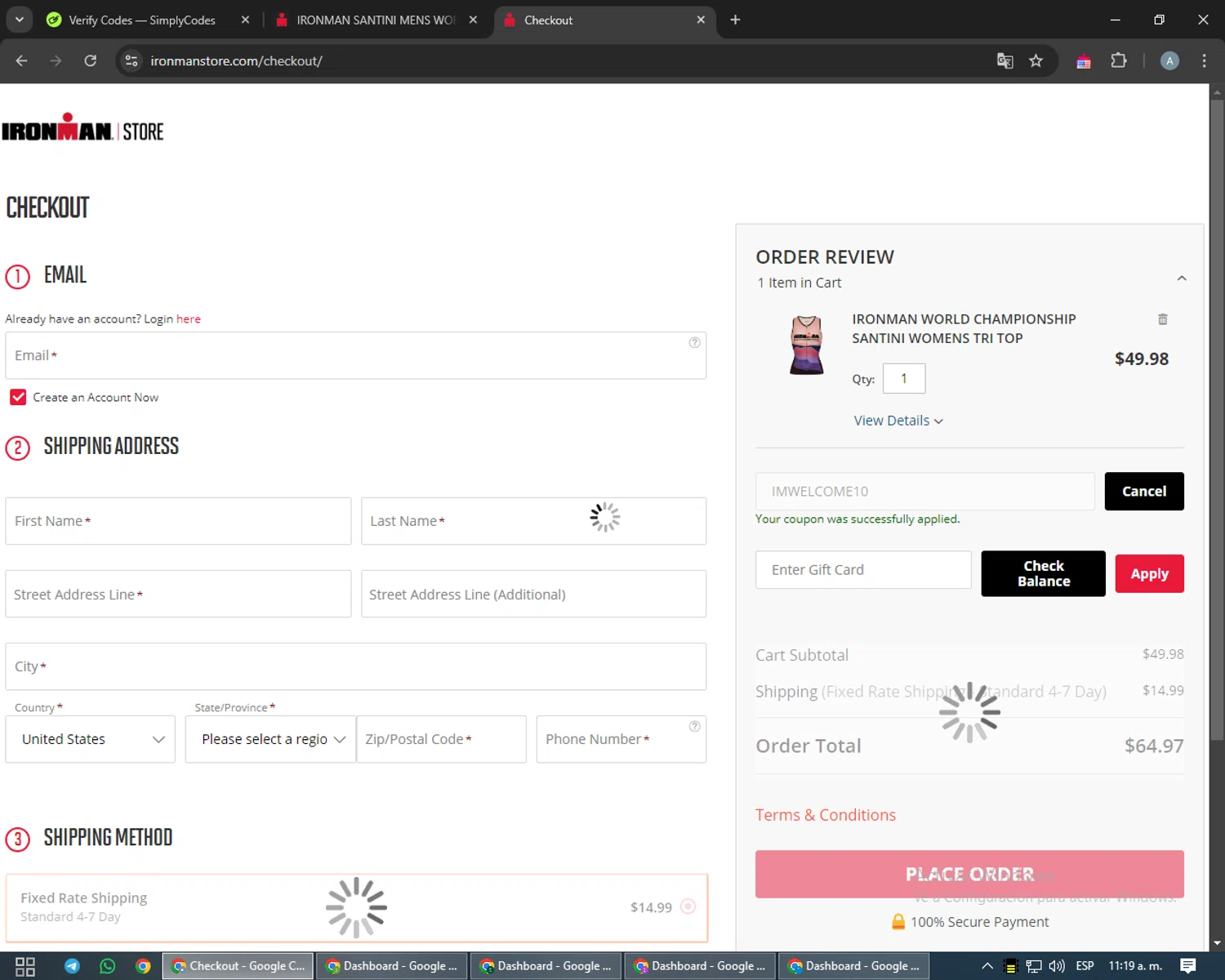Click the phone number help question icon
Screen dimensions: 1225x980
pyautogui.click(x=694, y=726)
